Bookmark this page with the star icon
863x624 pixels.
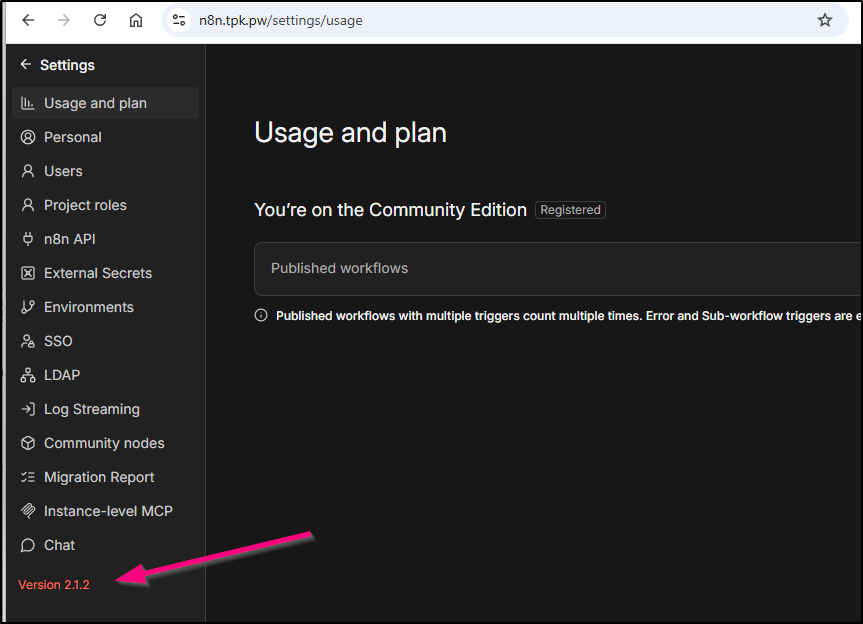tap(825, 20)
